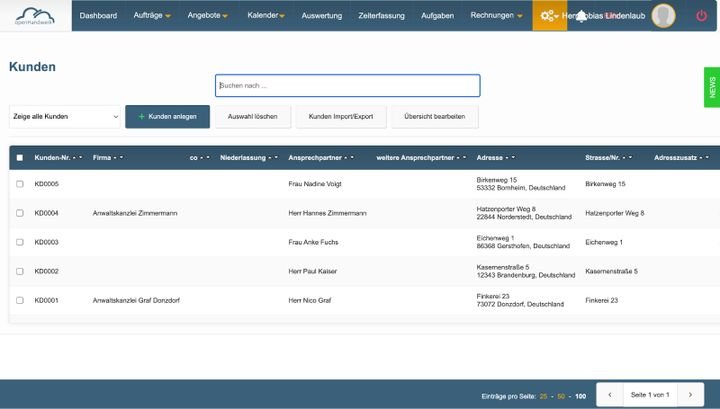
Task: Toggle the select-all header checkbox
Action: (x=20, y=157)
